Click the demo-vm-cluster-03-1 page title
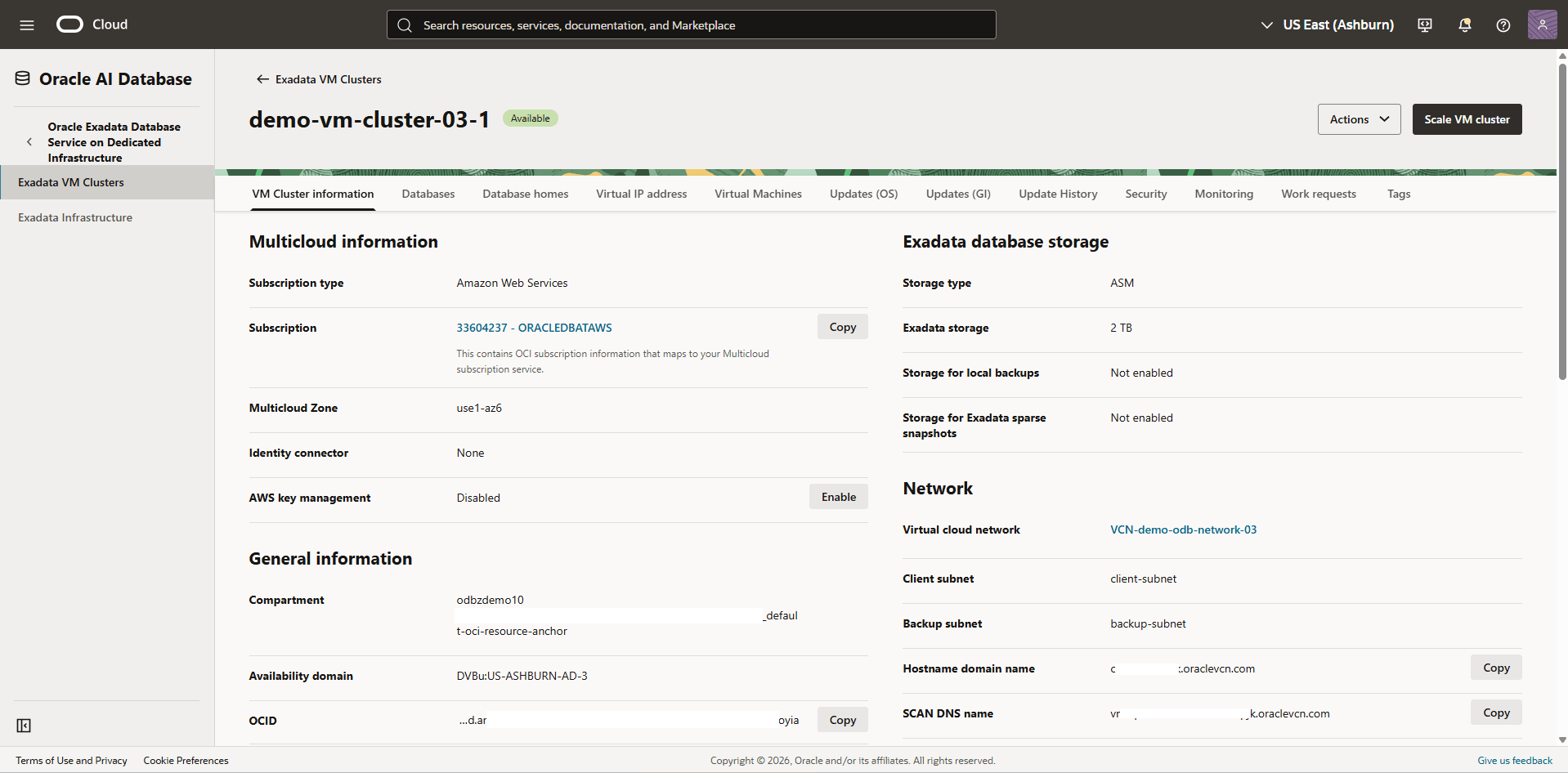1568x773 pixels. coord(370,119)
